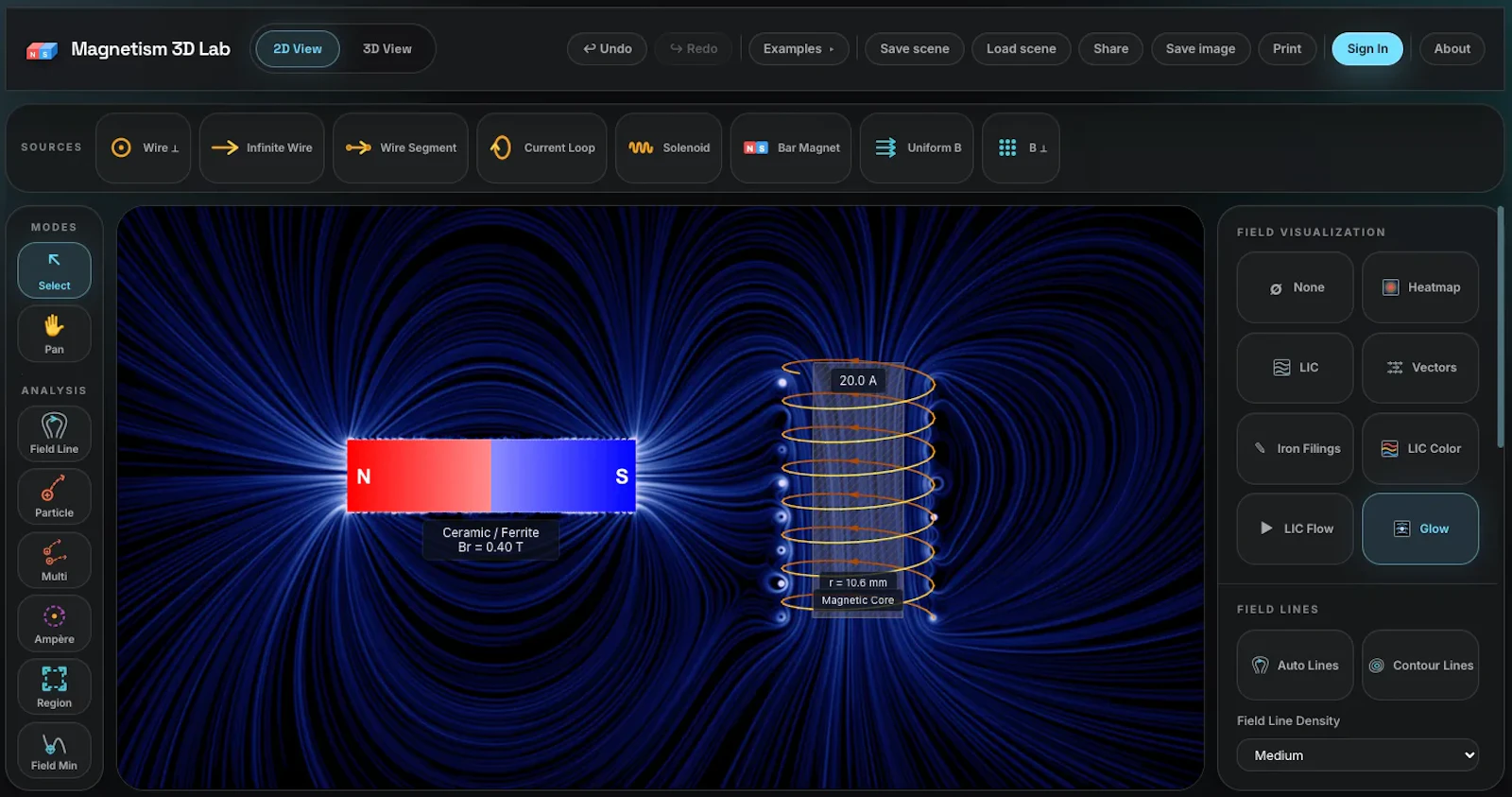The image size is (1512, 797).
Task: Undo the last action
Action: 607,49
